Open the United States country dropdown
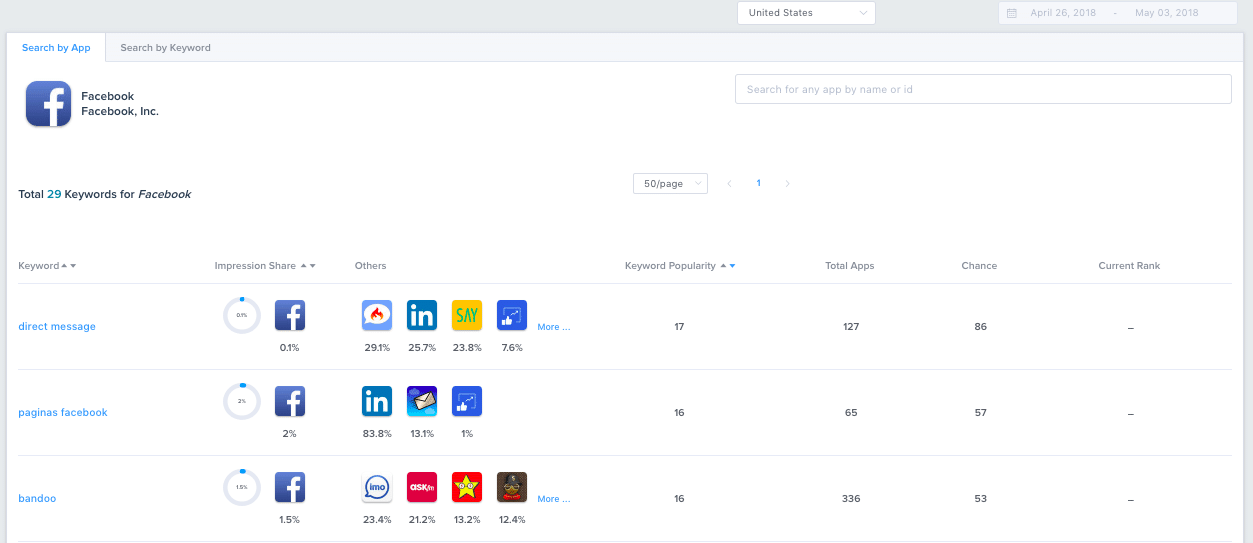Viewport: 1253px width, 543px height. pyautogui.click(x=806, y=13)
